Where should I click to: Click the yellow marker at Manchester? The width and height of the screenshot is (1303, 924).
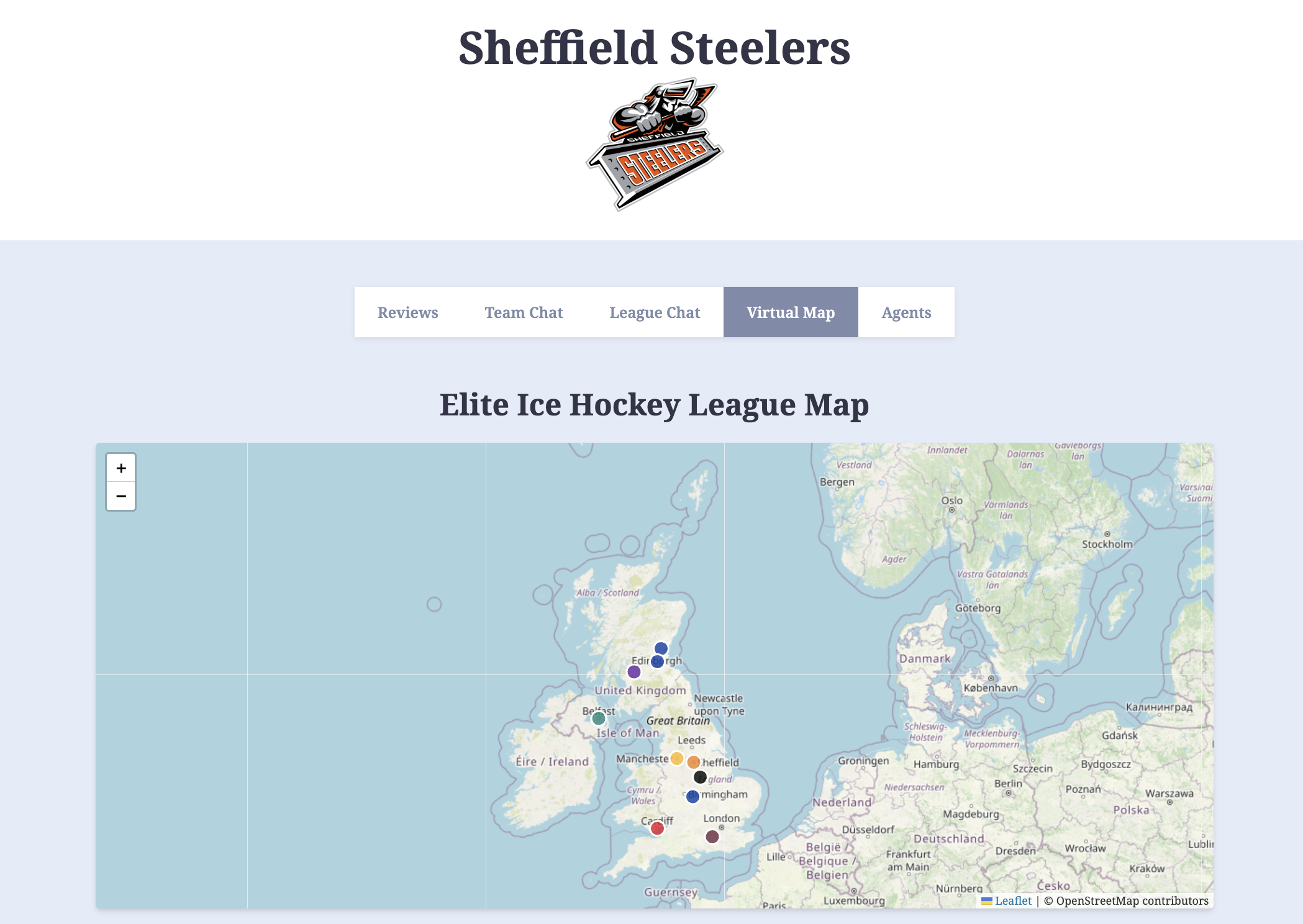pyautogui.click(x=677, y=759)
